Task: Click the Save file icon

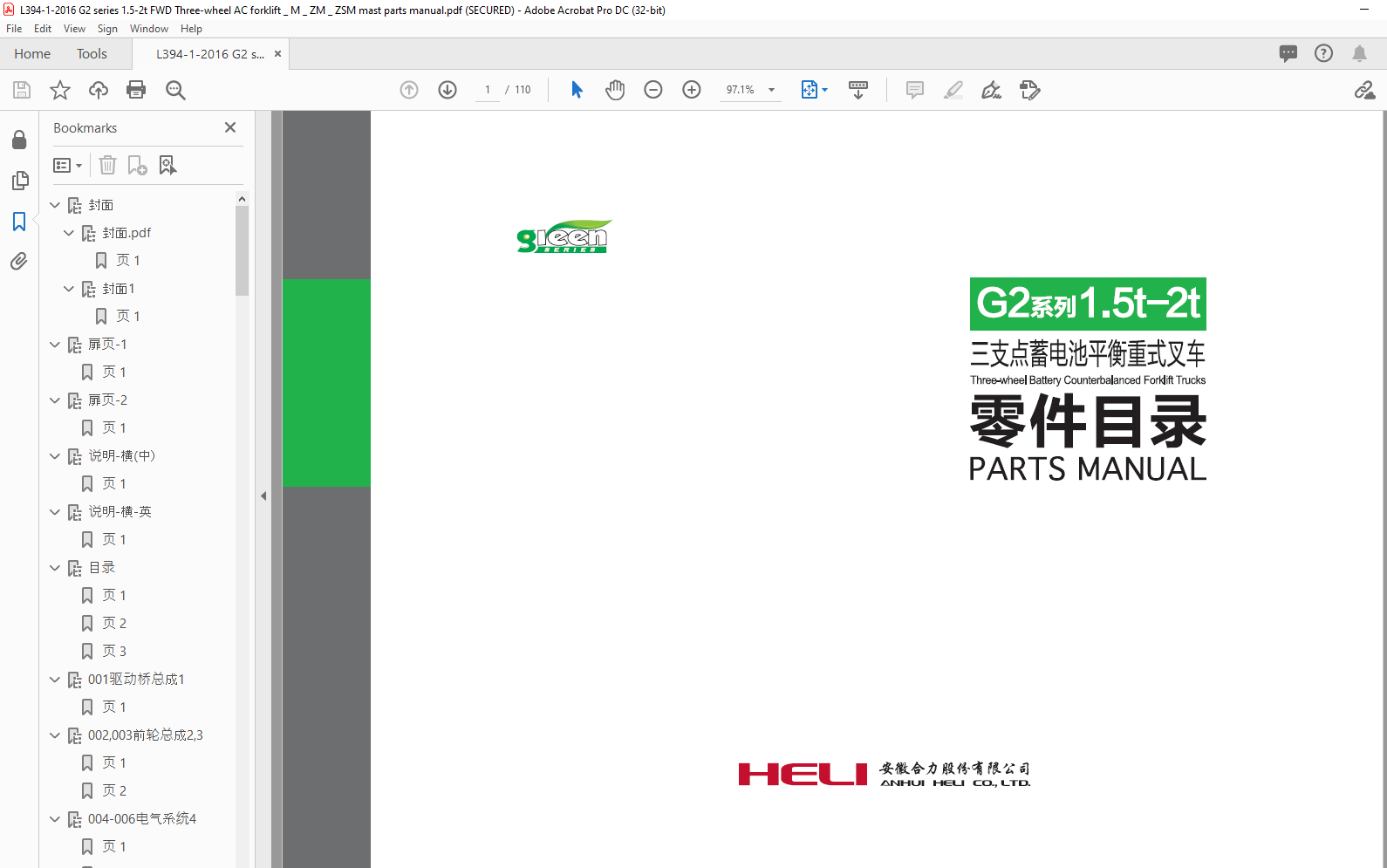Action: pyautogui.click(x=22, y=90)
